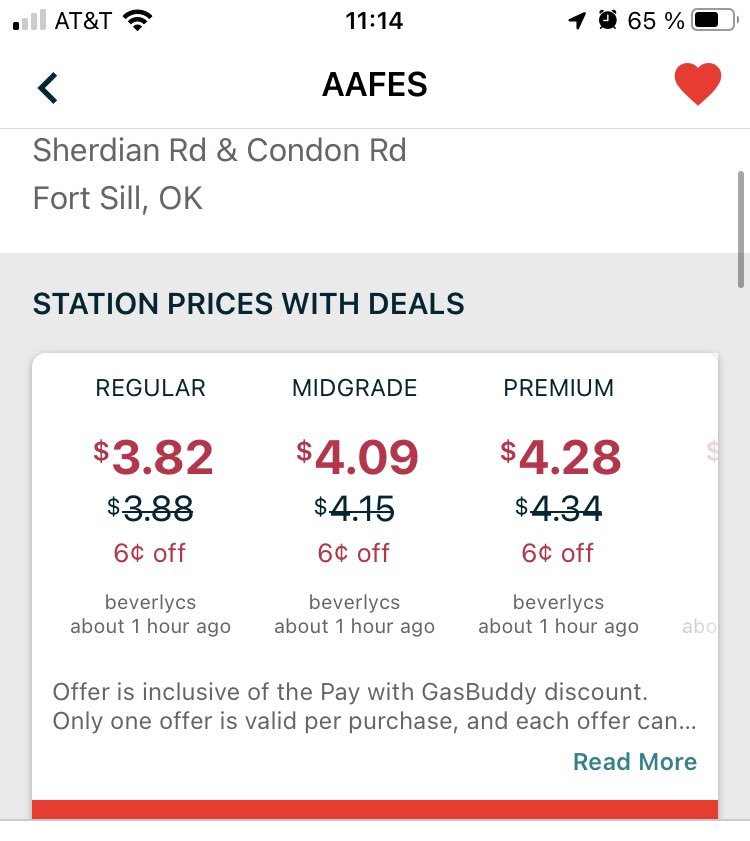This screenshot has width=750, height=841.
Task: Tap the Sherdian Rd & Condon Rd address
Action: point(219,150)
